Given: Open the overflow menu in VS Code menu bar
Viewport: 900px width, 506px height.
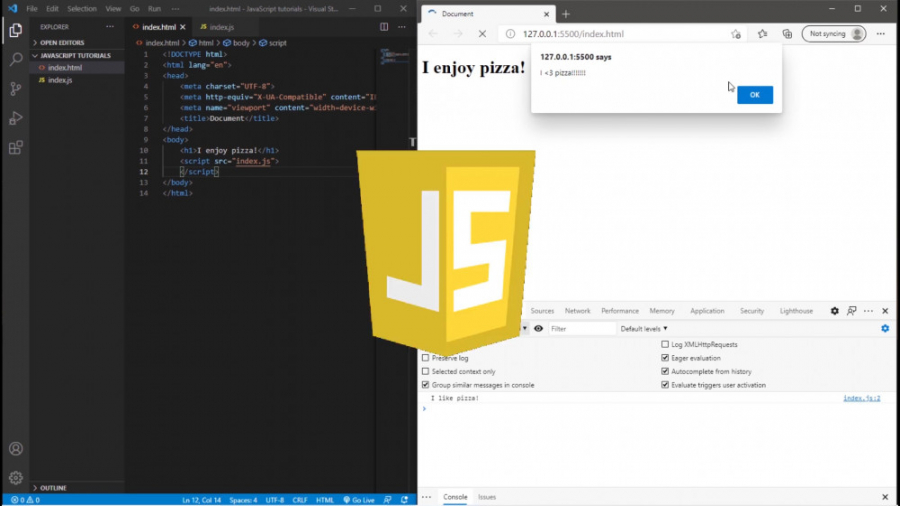Looking at the screenshot, I should [175, 9].
